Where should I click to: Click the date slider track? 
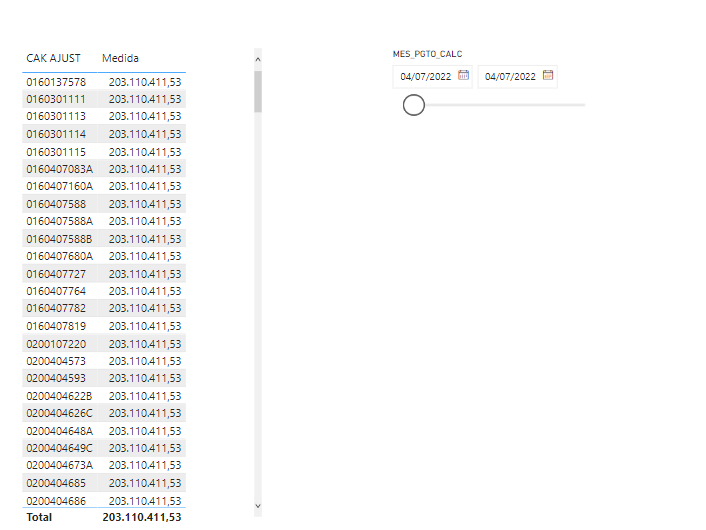[506, 105]
